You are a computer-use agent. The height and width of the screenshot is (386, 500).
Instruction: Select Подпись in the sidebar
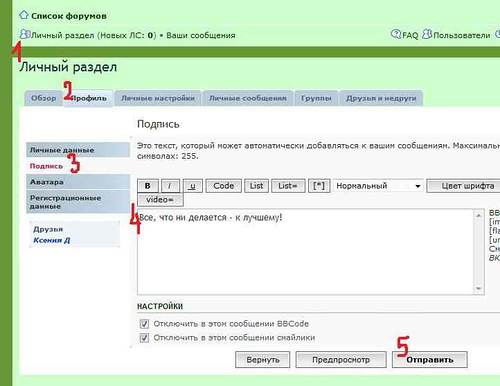pyautogui.click(x=46, y=166)
